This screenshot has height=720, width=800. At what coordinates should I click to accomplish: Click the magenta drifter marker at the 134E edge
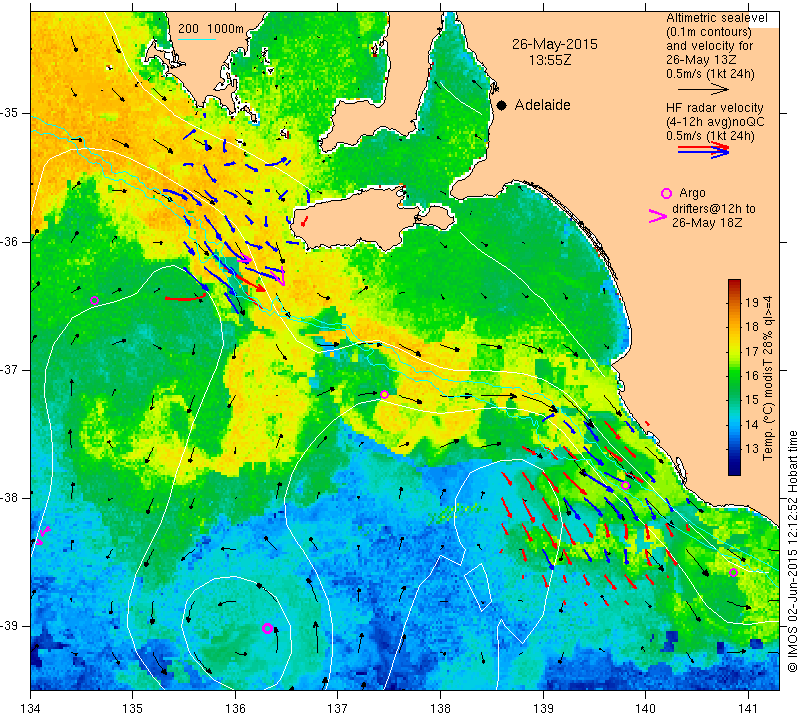click(x=43, y=534)
